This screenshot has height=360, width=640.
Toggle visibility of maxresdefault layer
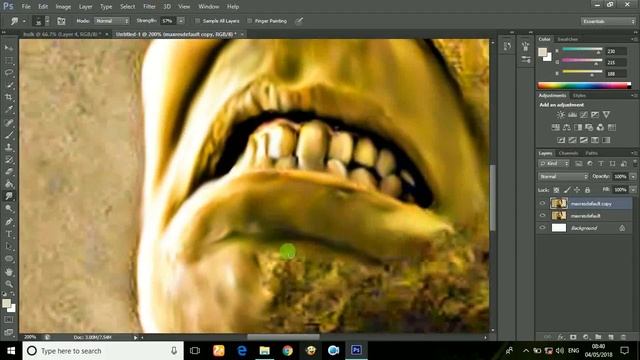tap(542, 216)
